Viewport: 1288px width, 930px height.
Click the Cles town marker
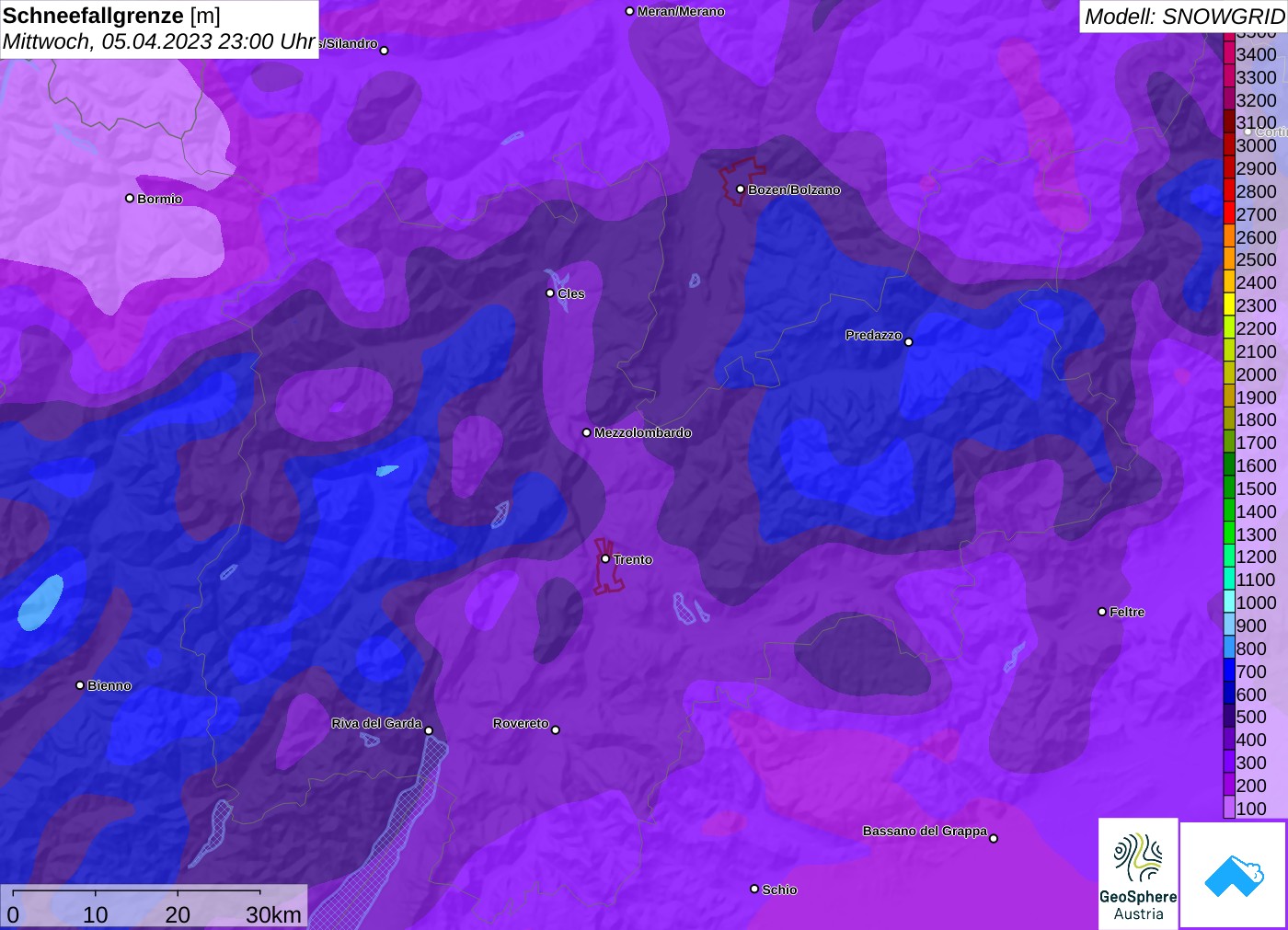click(550, 293)
